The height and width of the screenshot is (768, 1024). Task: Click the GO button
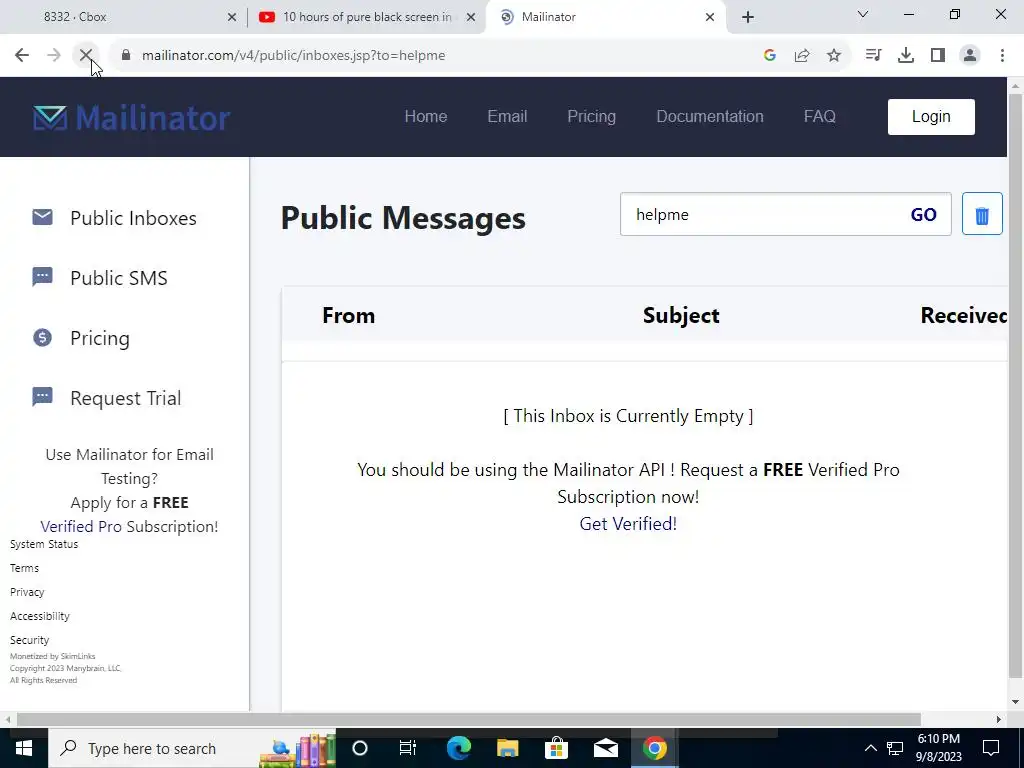[x=923, y=215]
